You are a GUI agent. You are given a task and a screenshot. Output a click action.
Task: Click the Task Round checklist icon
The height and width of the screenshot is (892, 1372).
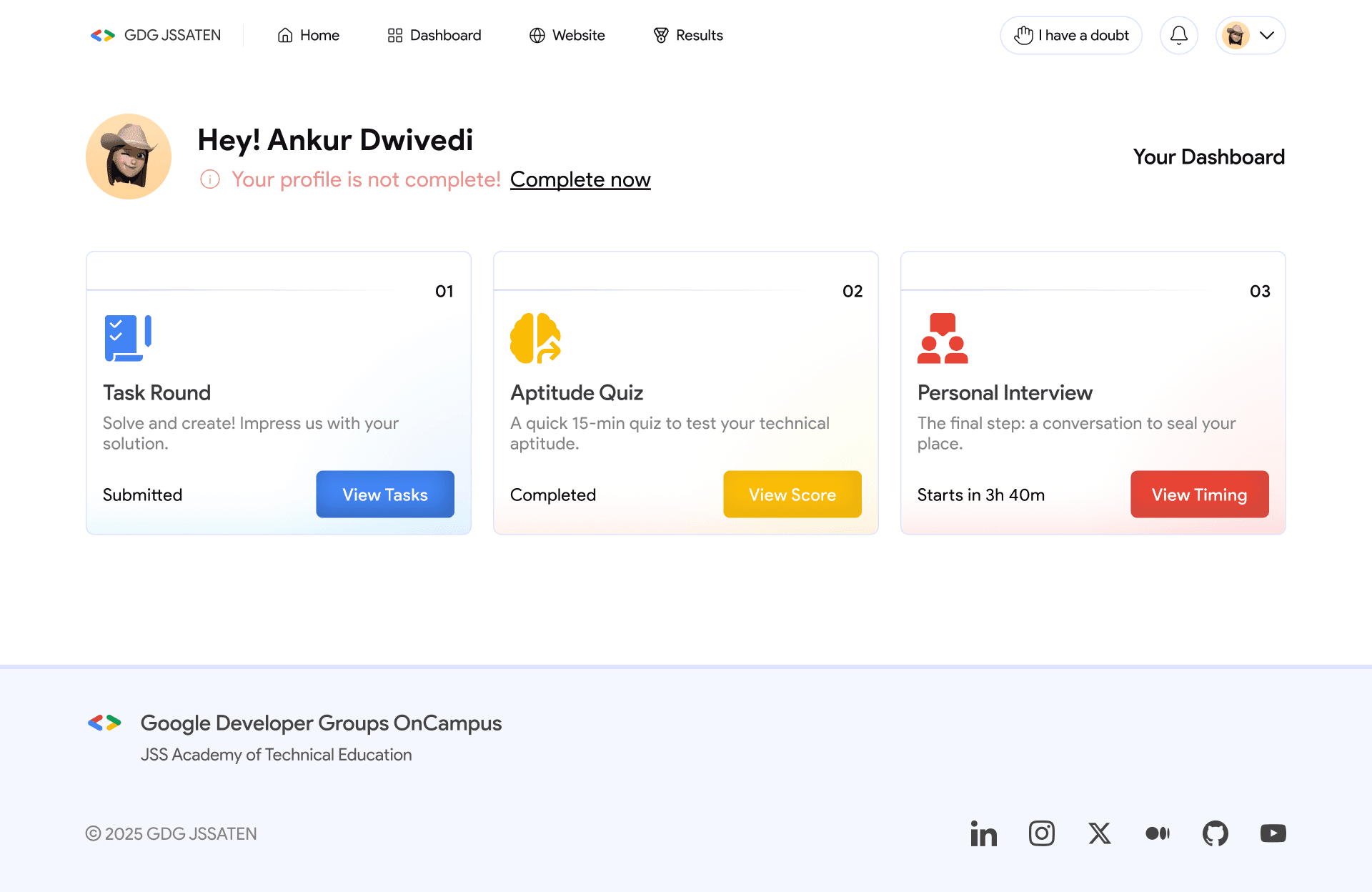click(x=128, y=338)
